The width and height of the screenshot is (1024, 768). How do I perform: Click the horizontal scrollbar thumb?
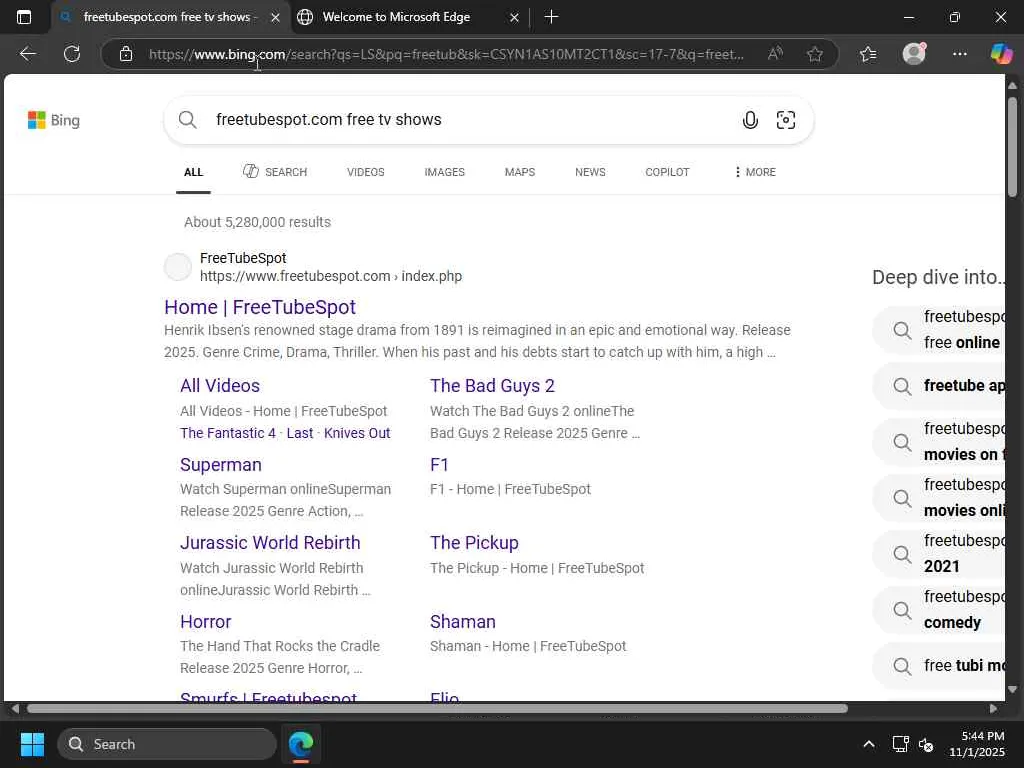tap(437, 709)
